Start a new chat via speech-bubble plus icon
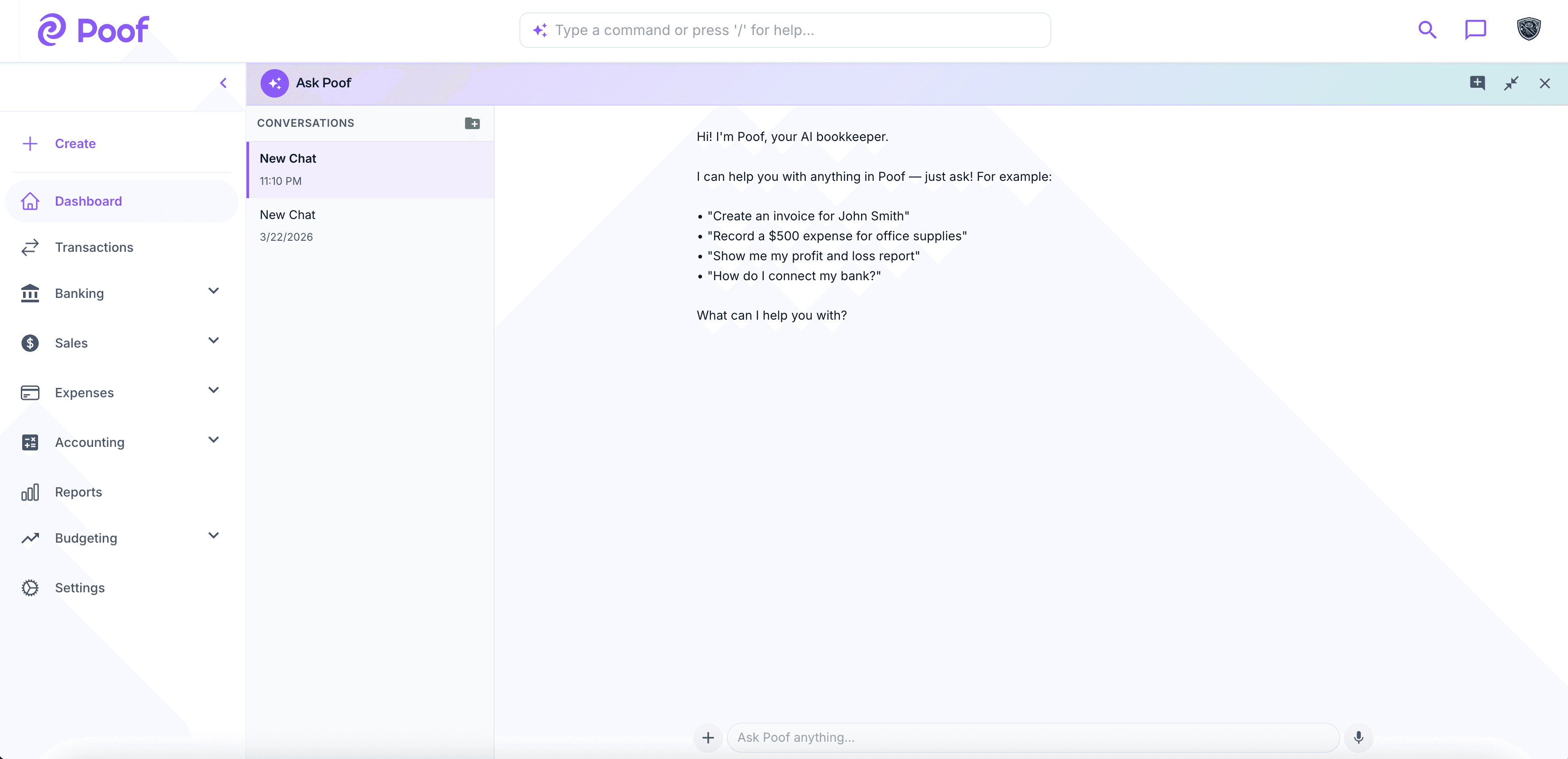This screenshot has height=759, width=1568. point(1478,83)
